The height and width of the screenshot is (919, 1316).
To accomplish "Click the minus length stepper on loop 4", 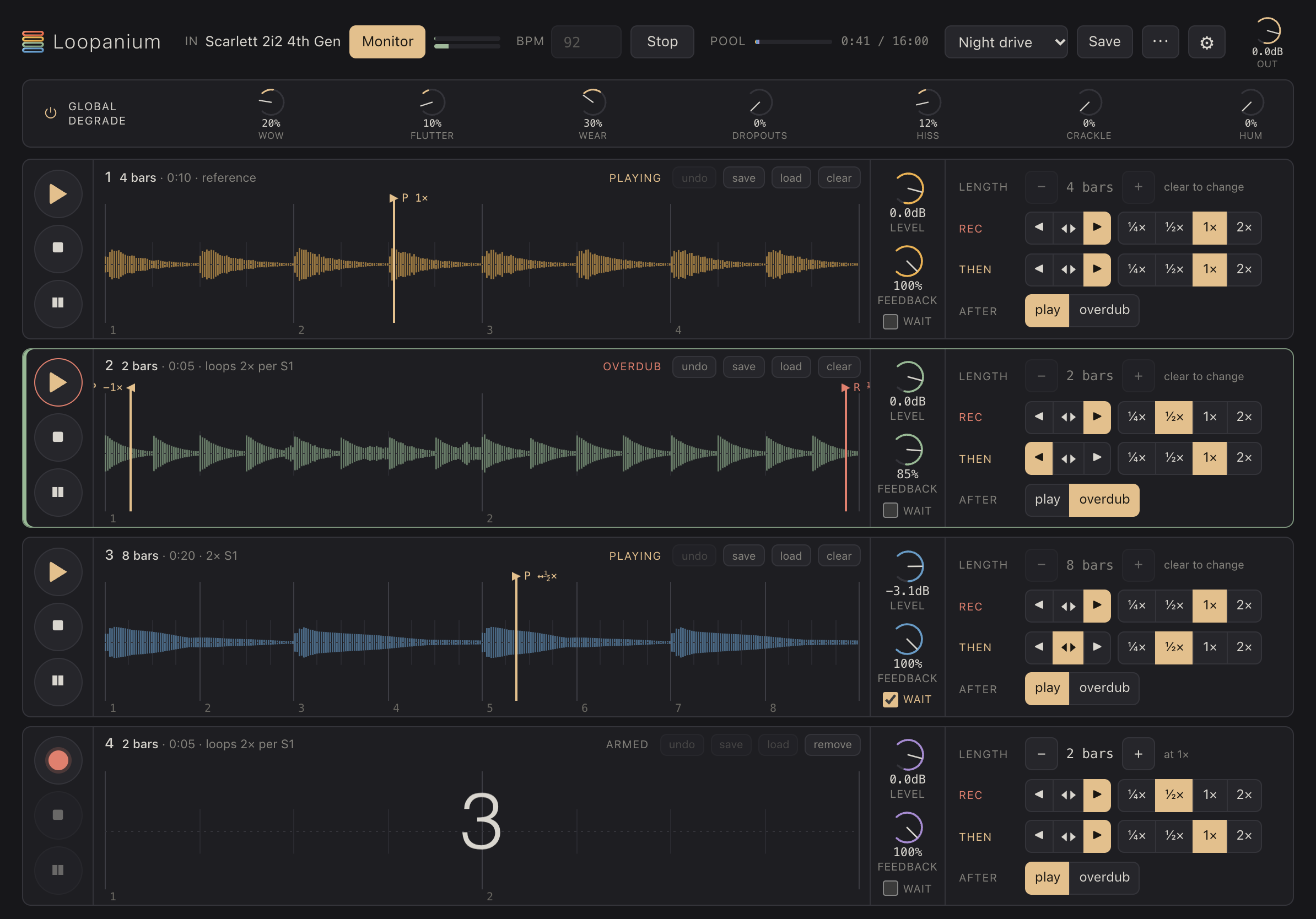I will pyautogui.click(x=1042, y=754).
